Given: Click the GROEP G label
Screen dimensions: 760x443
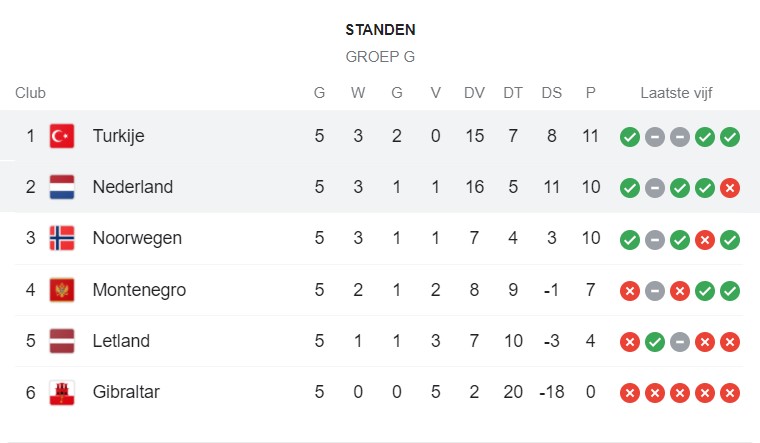Looking at the screenshot, I should [380, 57].
